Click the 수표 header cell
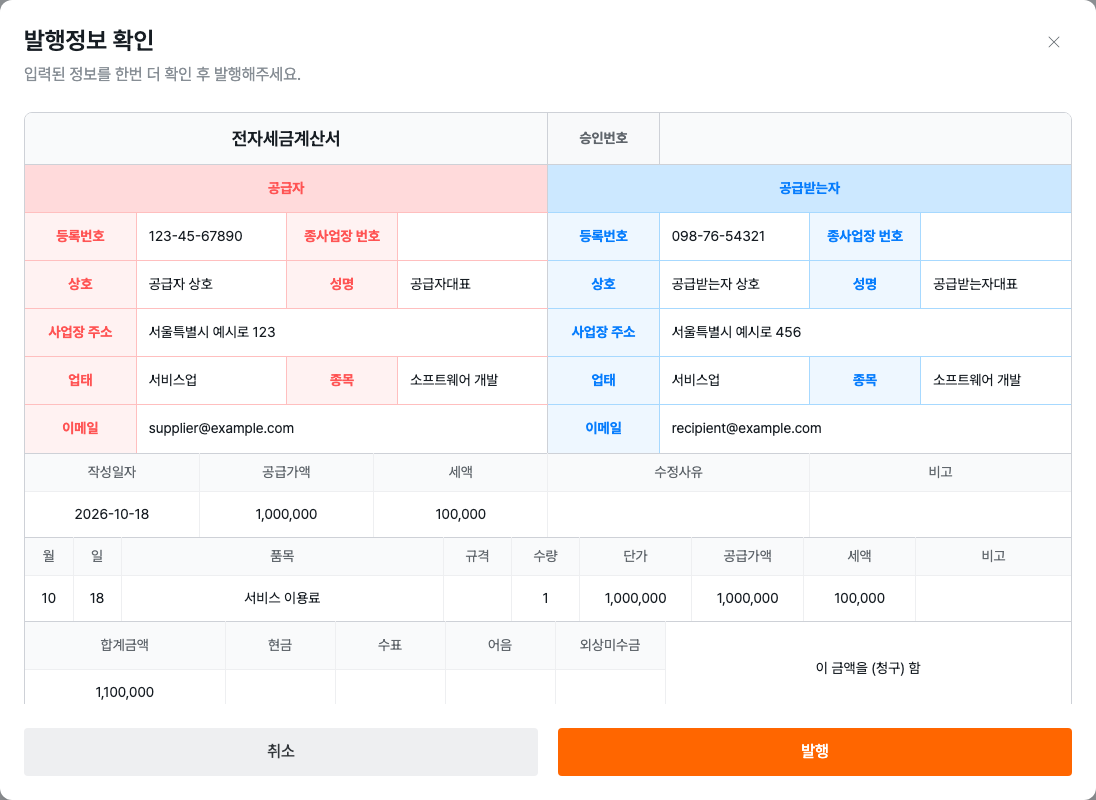The width and height of the screenshot is (1096, 800). [x=389, y=646]
